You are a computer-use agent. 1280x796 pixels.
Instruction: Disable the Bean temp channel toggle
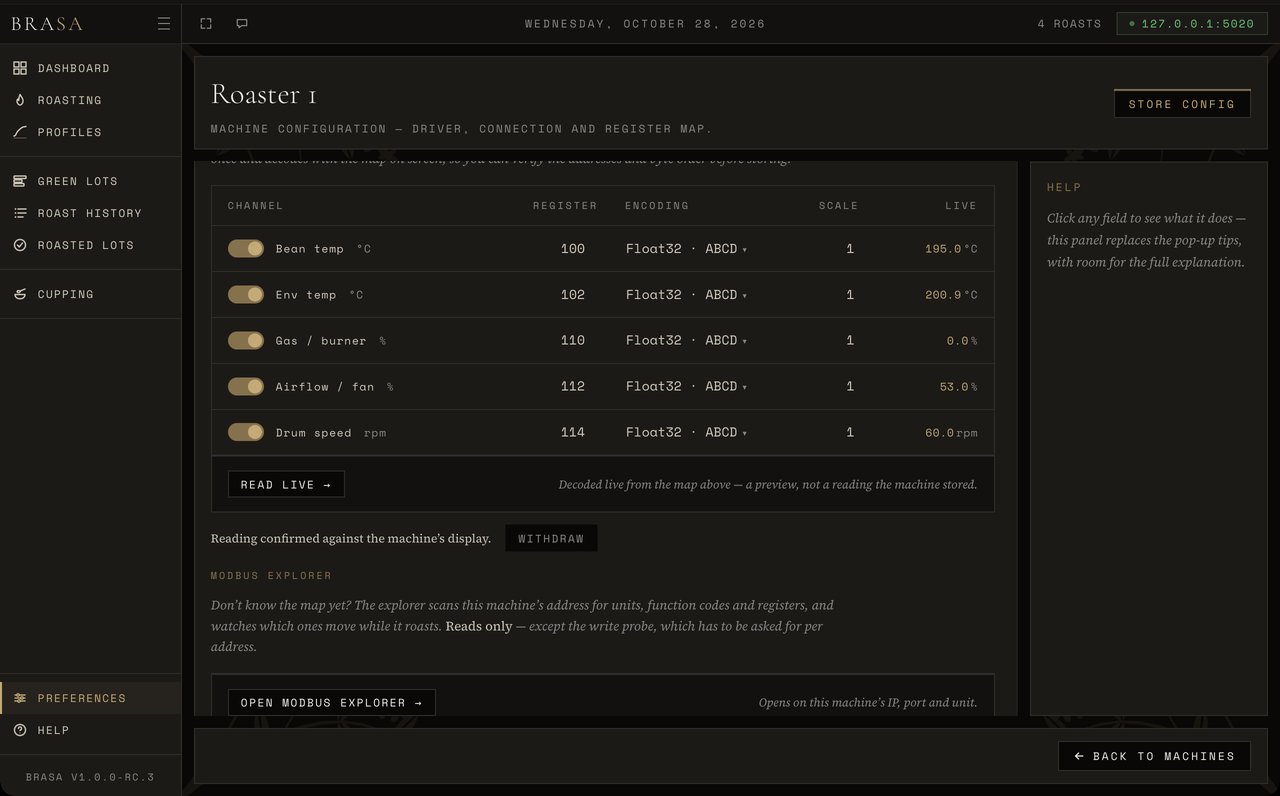[x=246, y=249]
